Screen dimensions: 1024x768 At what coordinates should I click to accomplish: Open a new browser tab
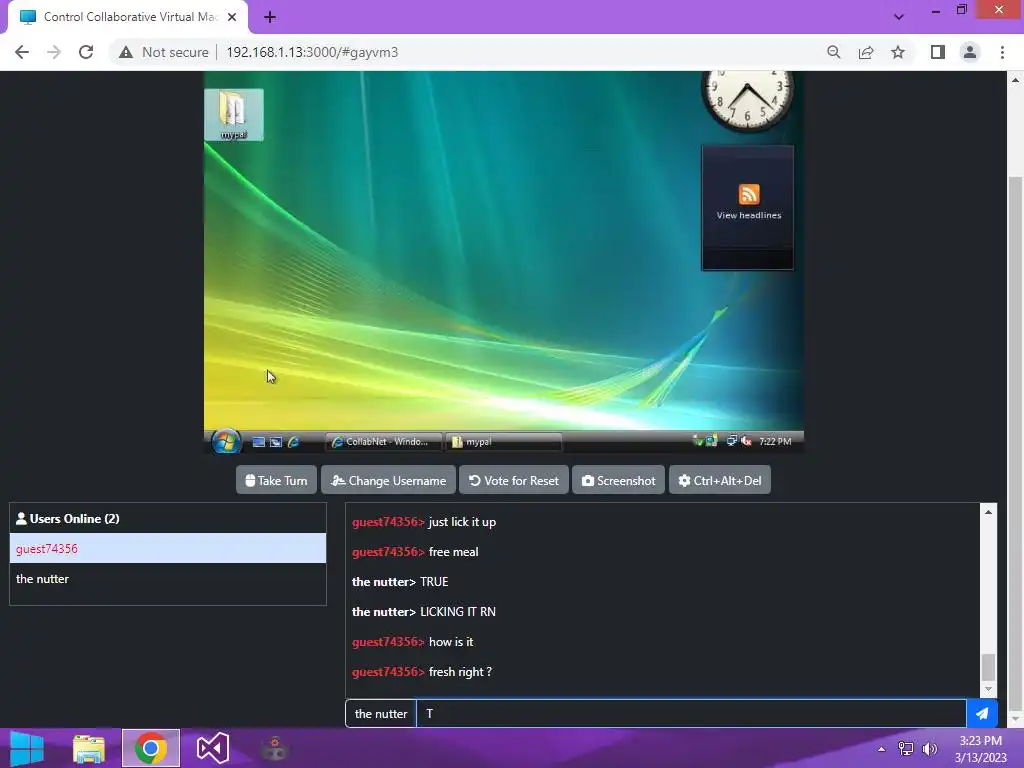coord(270,17)
